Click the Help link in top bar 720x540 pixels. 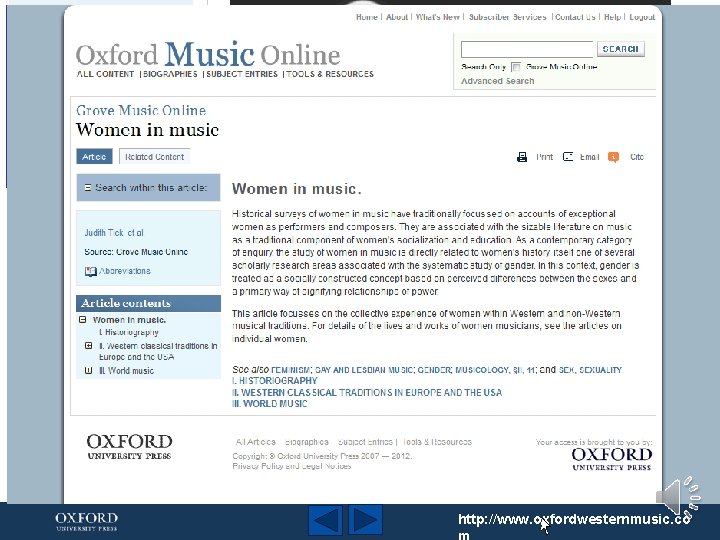click(x=612, y=17)
